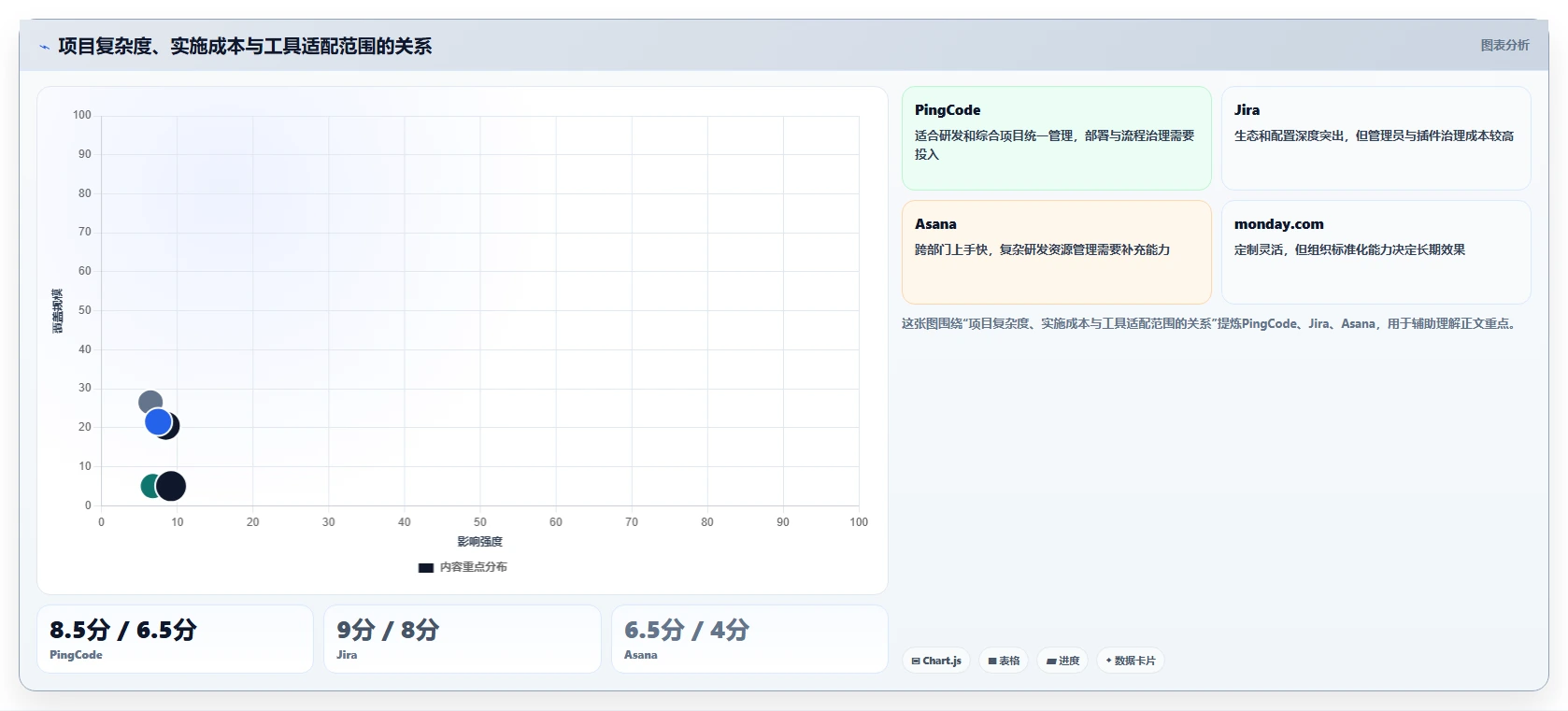Click the text 适合研发和综合项目统一管理 in the PingCode card

(x=993, y=135)
